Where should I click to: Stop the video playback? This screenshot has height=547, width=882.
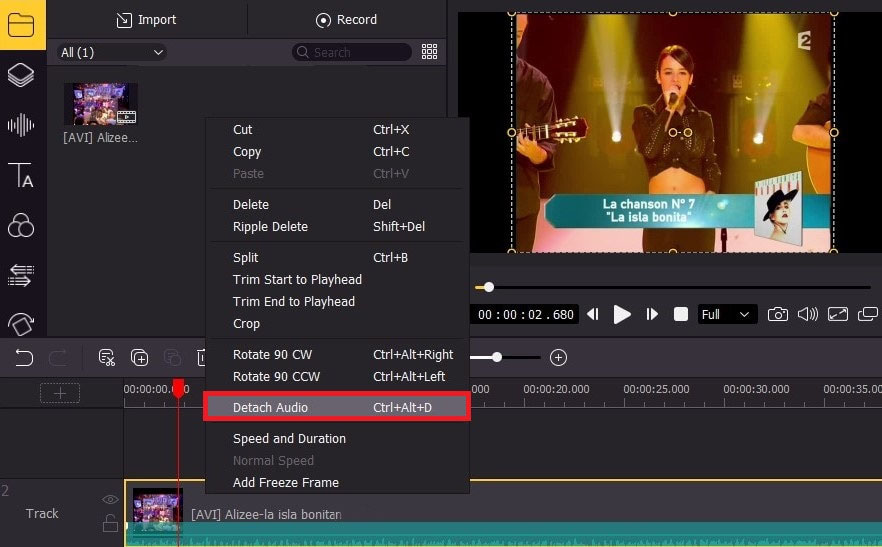coord(681,314)
